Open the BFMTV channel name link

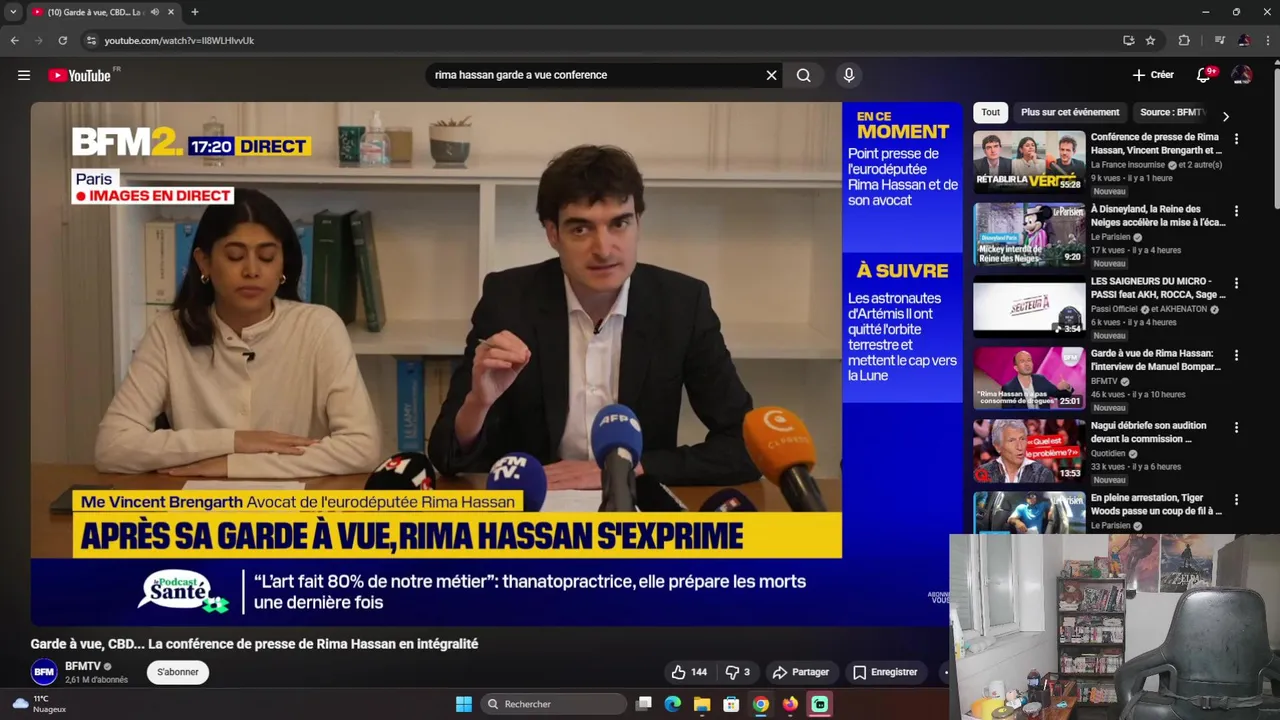83,666
